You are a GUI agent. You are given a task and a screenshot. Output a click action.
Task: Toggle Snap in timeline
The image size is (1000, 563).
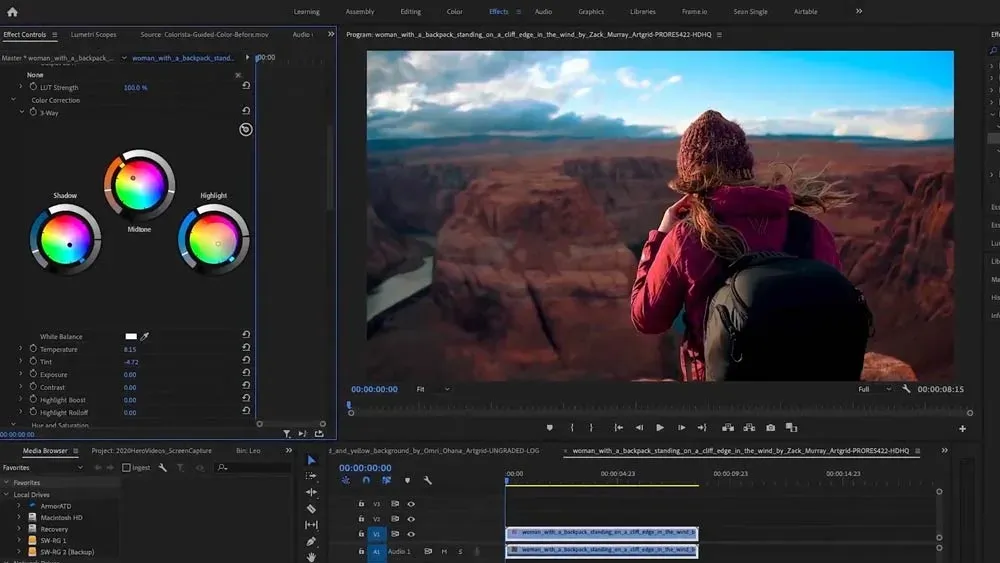(x=366, y=480)
